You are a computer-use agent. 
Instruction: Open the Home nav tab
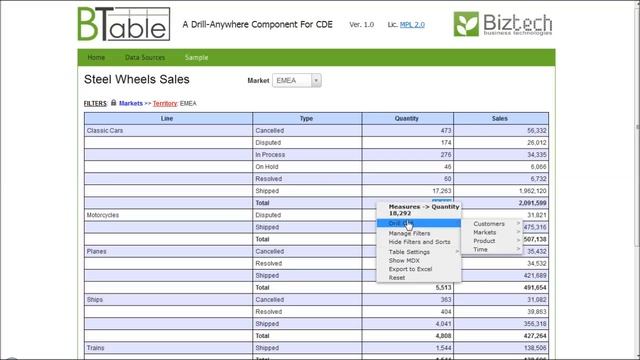click(x=96, y=58)
